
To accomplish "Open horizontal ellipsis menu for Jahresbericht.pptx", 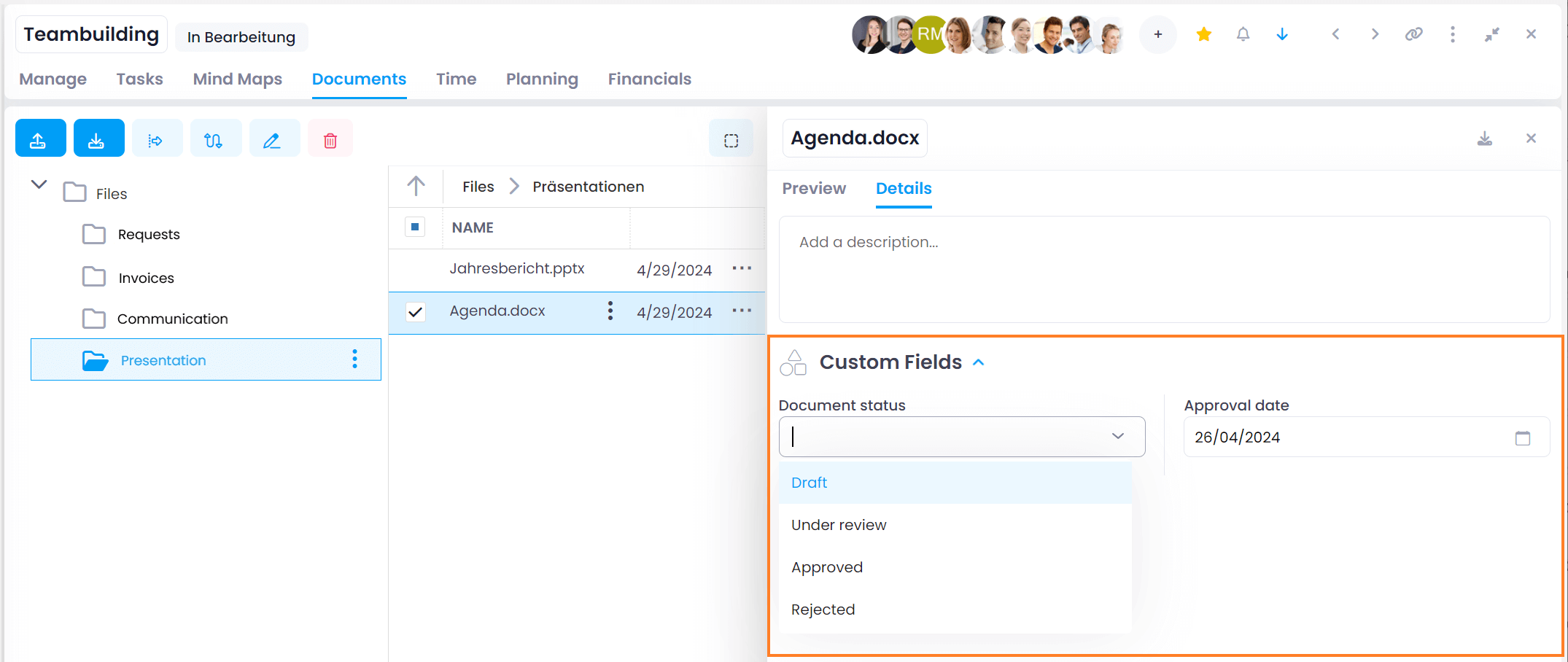I will [x=742, y=268].
